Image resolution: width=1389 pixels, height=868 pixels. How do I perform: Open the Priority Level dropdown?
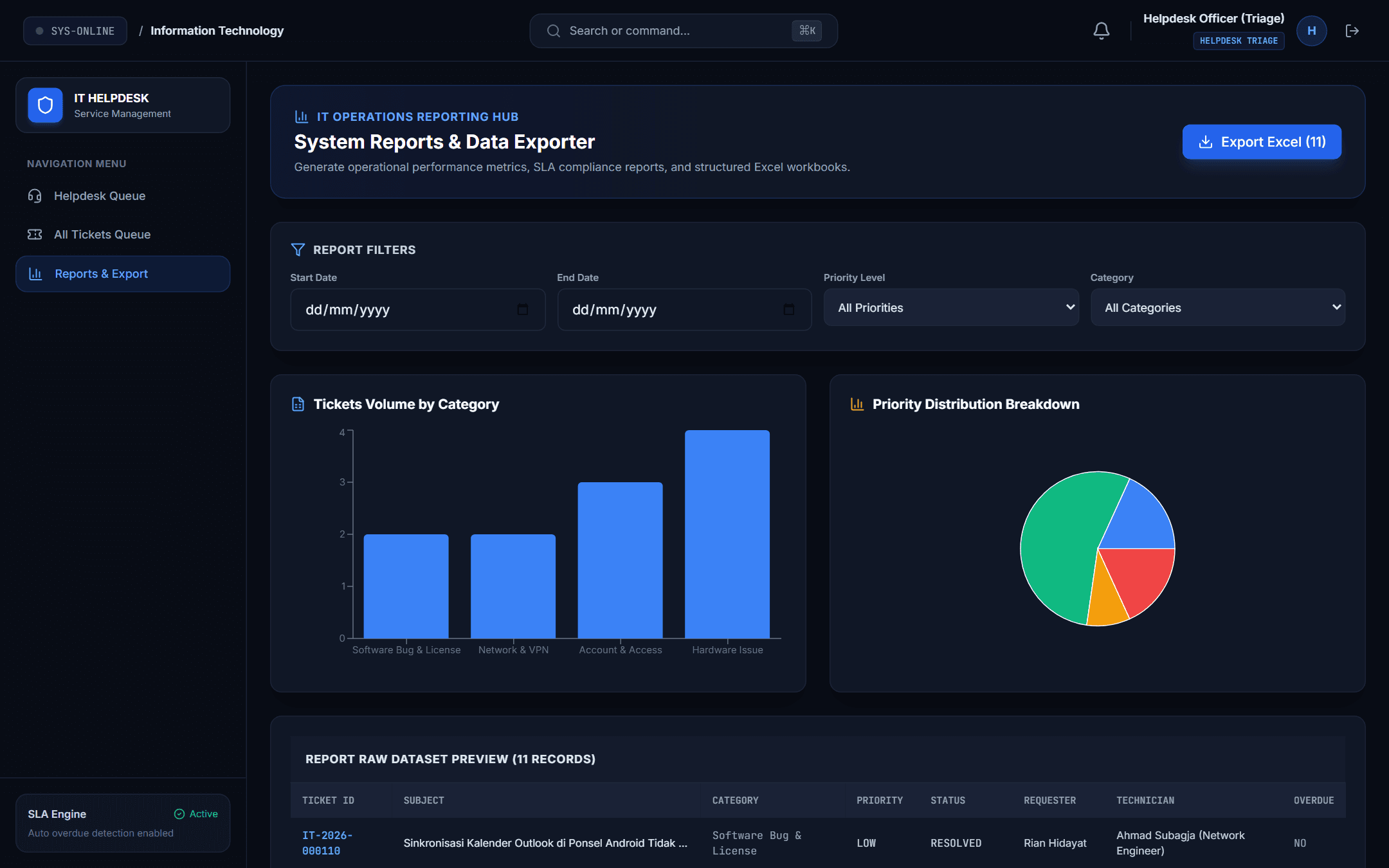point(951,307)
